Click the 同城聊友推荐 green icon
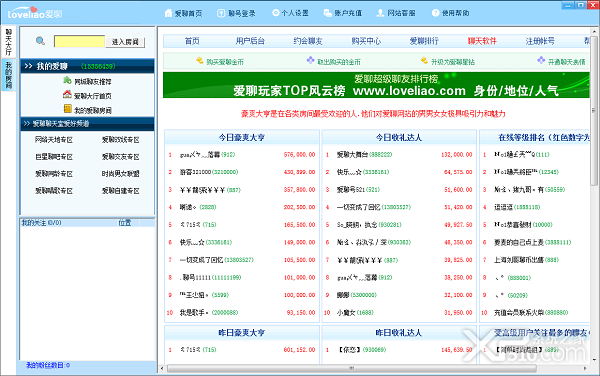Viewport: 600px width, 376px height. (67, 80)
